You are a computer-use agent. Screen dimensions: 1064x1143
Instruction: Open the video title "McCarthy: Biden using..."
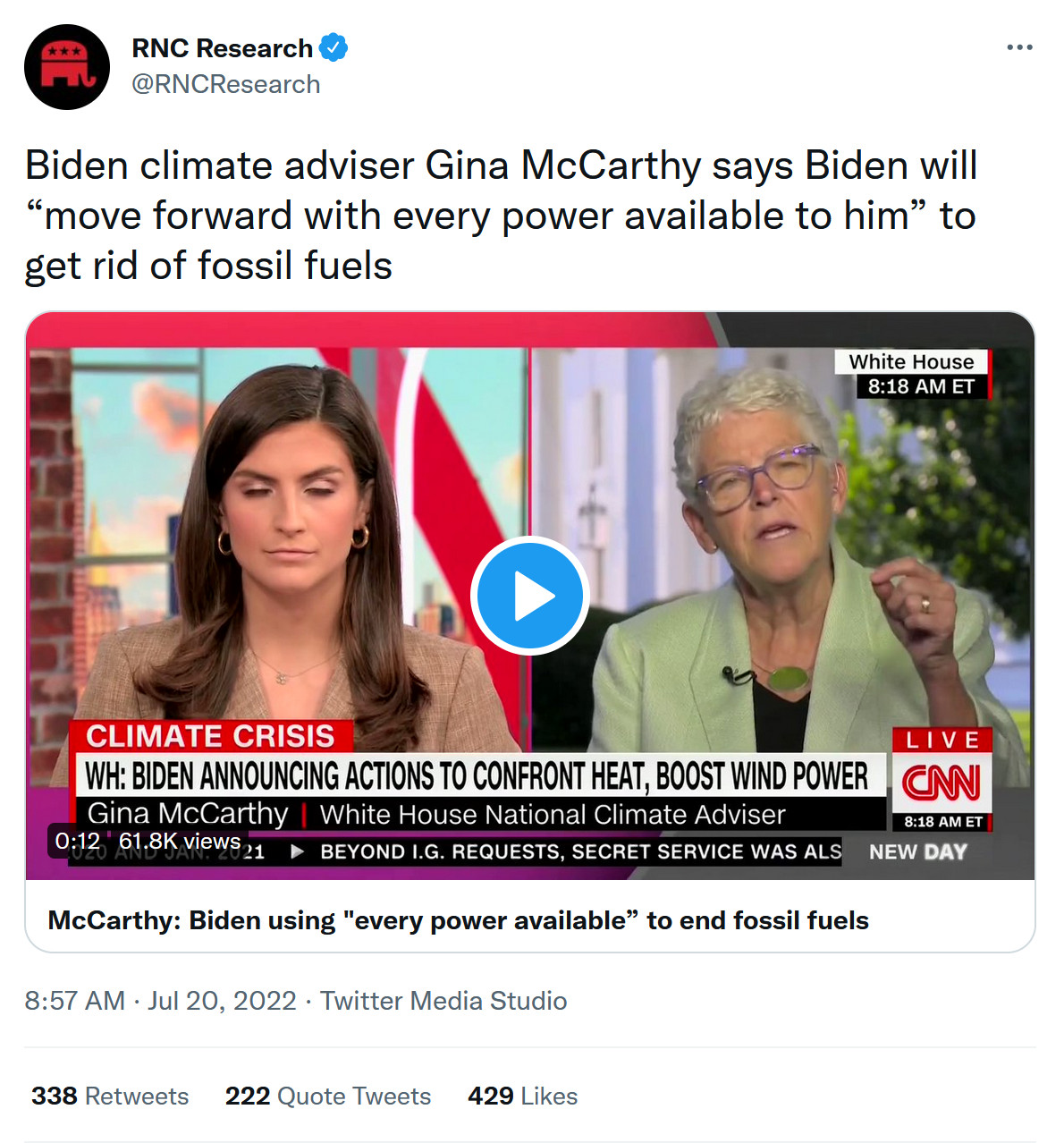[458, 920]
